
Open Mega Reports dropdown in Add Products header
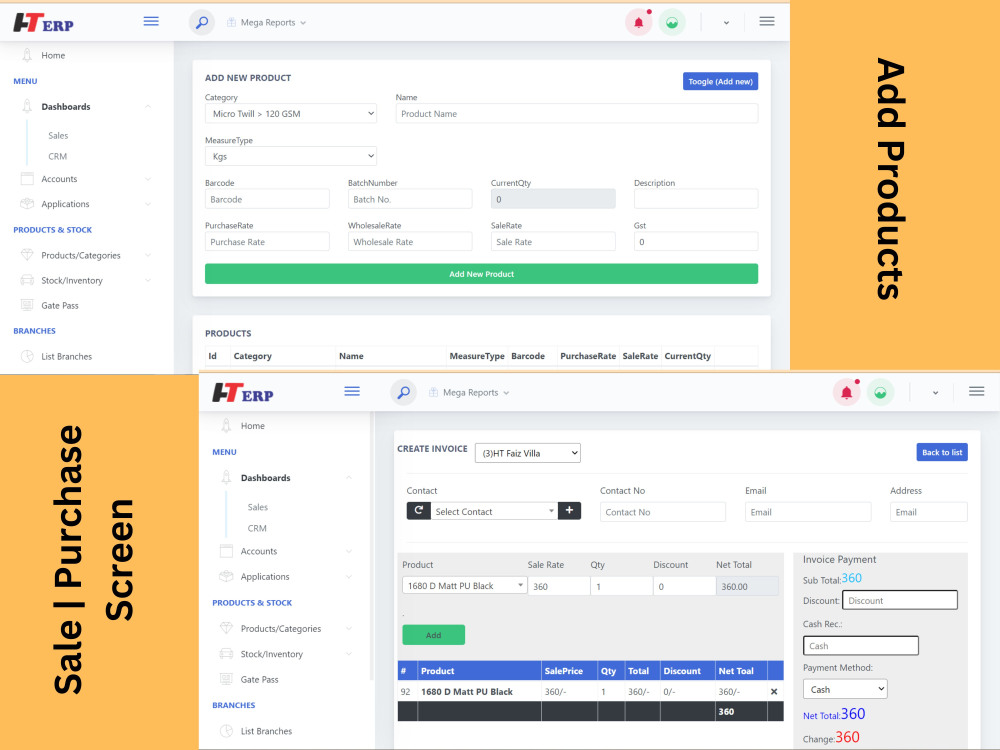coord(267,22)
